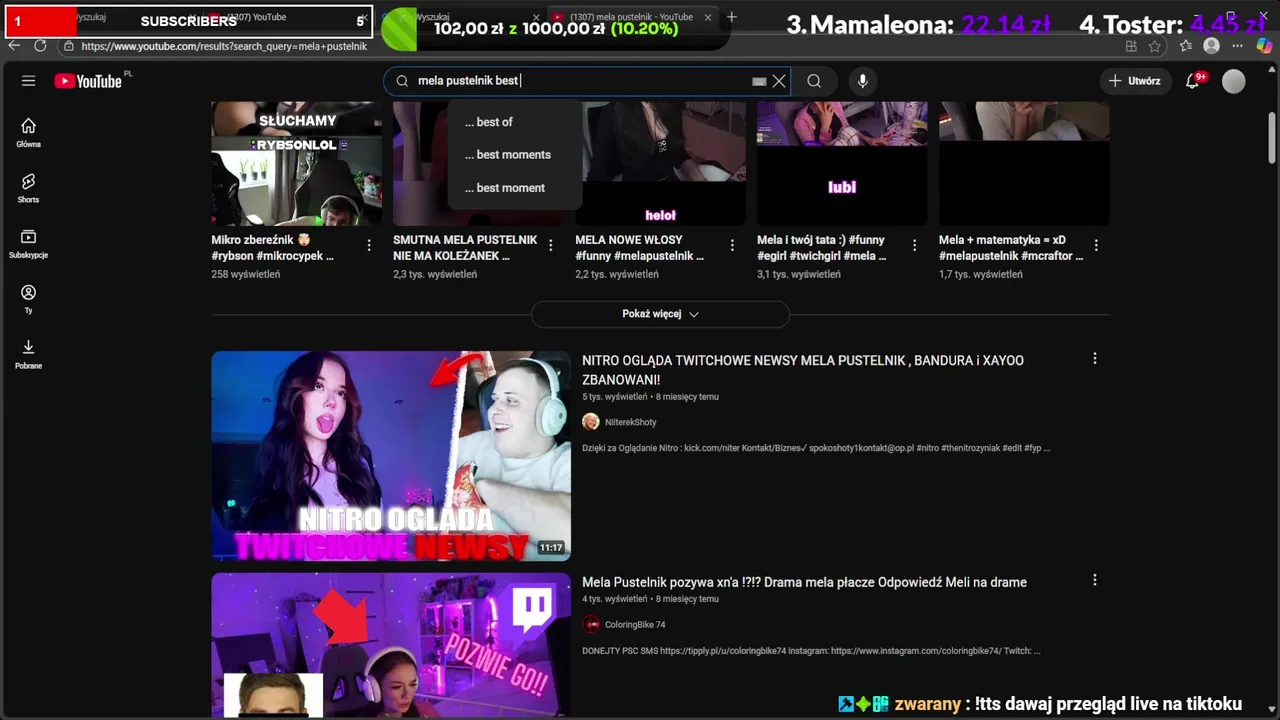
Task: Open options for Mikro zbereźnik short
Action: [369, 245]
